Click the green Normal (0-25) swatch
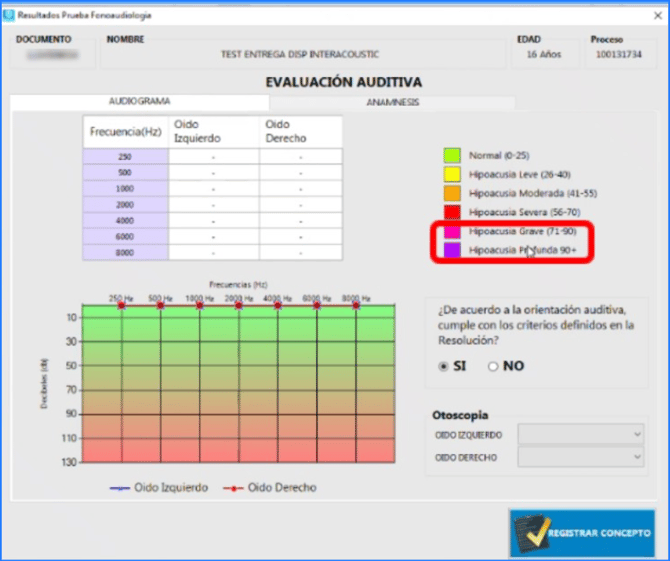 pyautogui.click(x=452, y=156)
